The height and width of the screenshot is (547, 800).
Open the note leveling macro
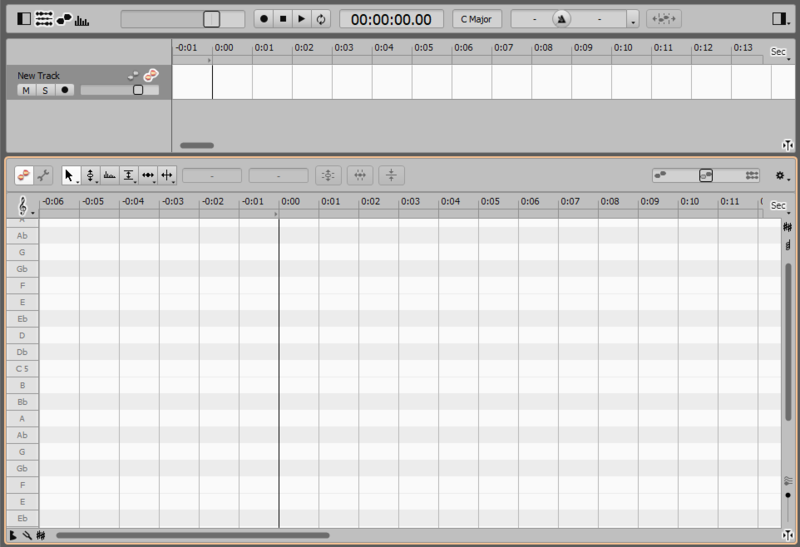pos(391,176)
